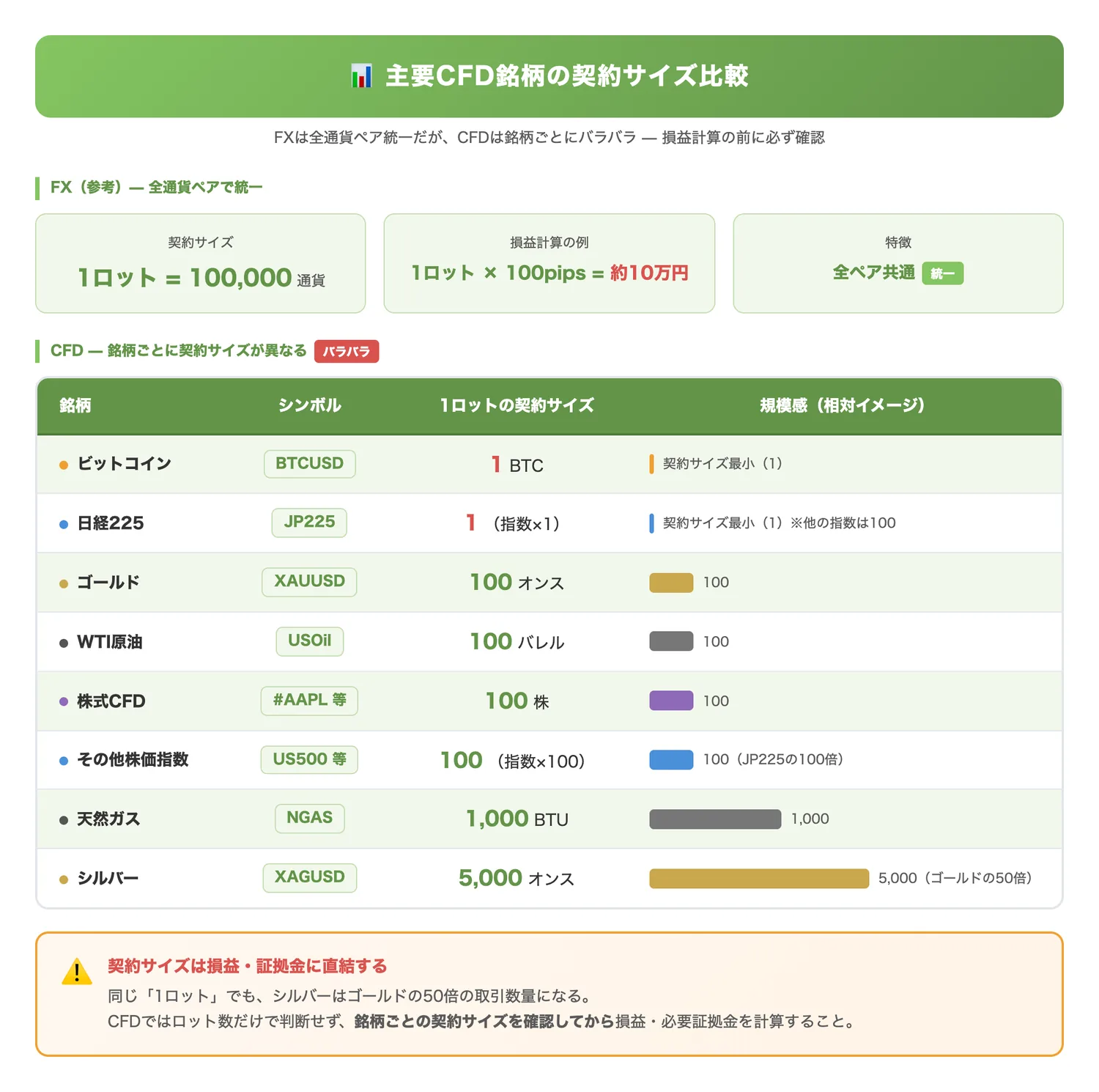The image size is (1099, 1092).
Task: Click the 1ロット = 100,000 通貨 text
Action: point(201,278)
